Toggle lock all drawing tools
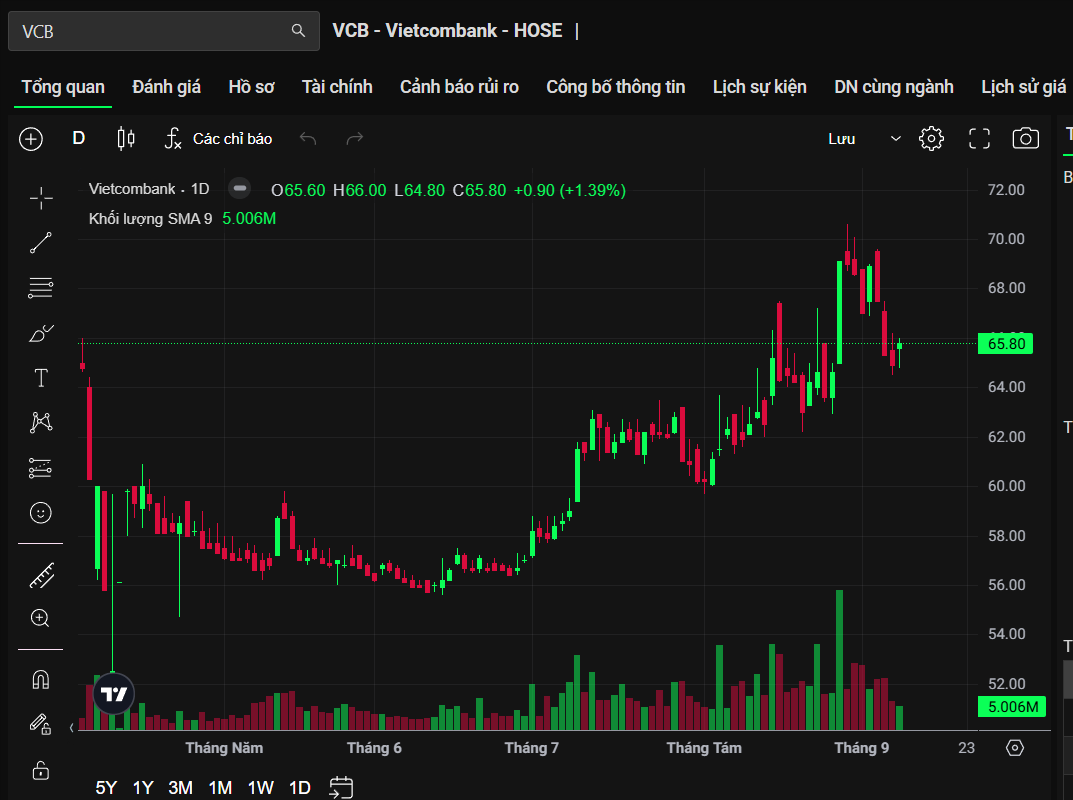1073x800 pixels. tap(40, 771)
